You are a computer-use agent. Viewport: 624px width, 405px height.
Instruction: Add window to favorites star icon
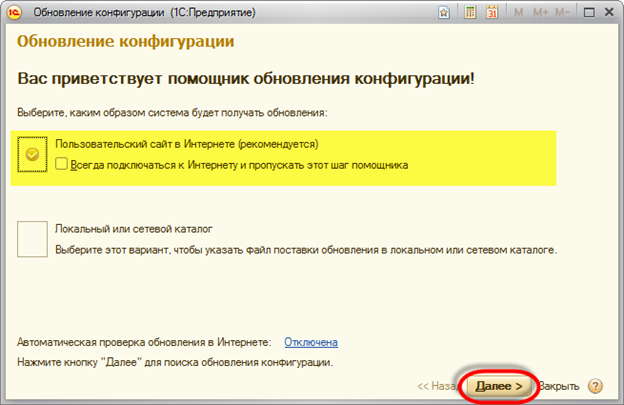tap(444, 13)
